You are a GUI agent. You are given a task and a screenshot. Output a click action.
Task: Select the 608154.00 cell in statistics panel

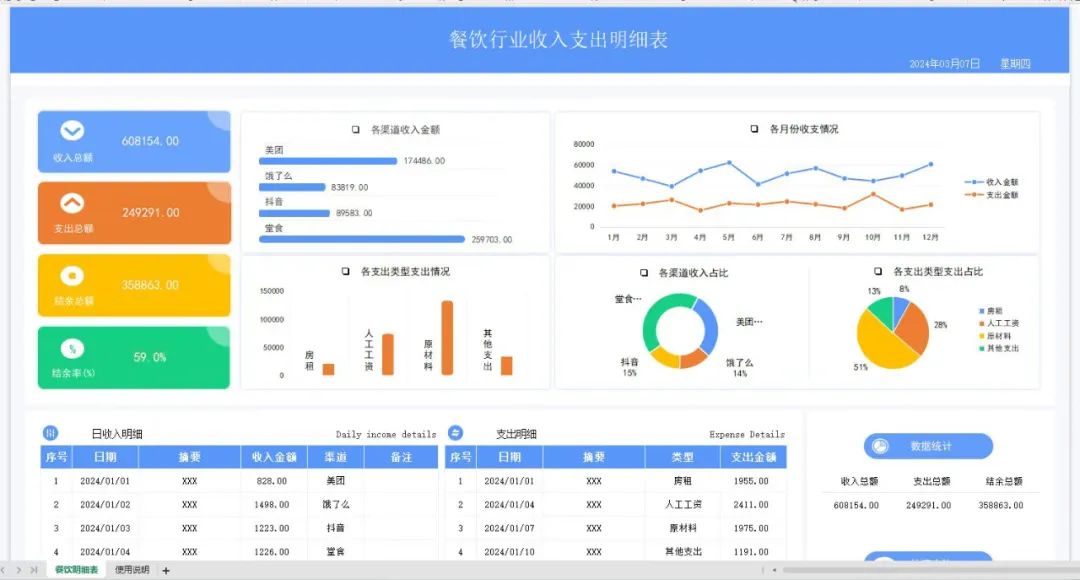(856, 505)
